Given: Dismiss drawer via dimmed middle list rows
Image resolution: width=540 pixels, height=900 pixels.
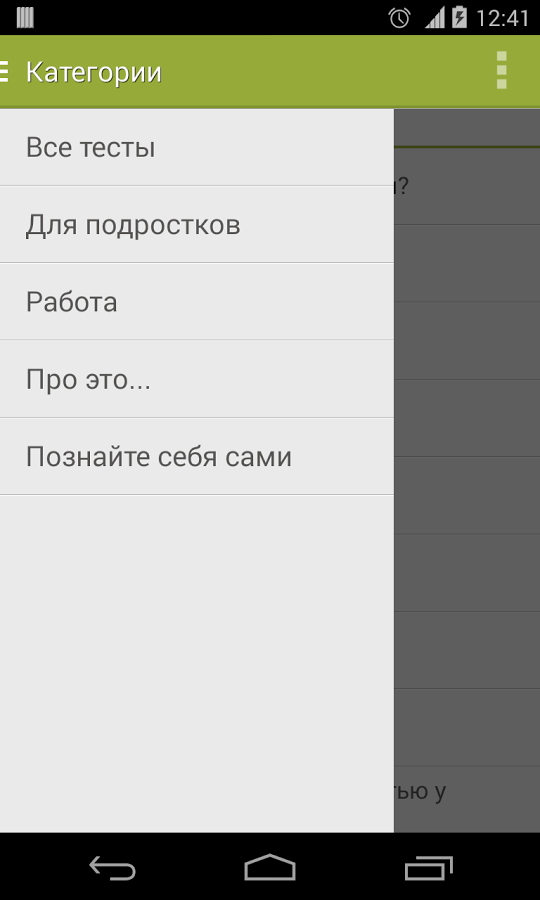Looking at the screenshot, I should tap(467, 495).
